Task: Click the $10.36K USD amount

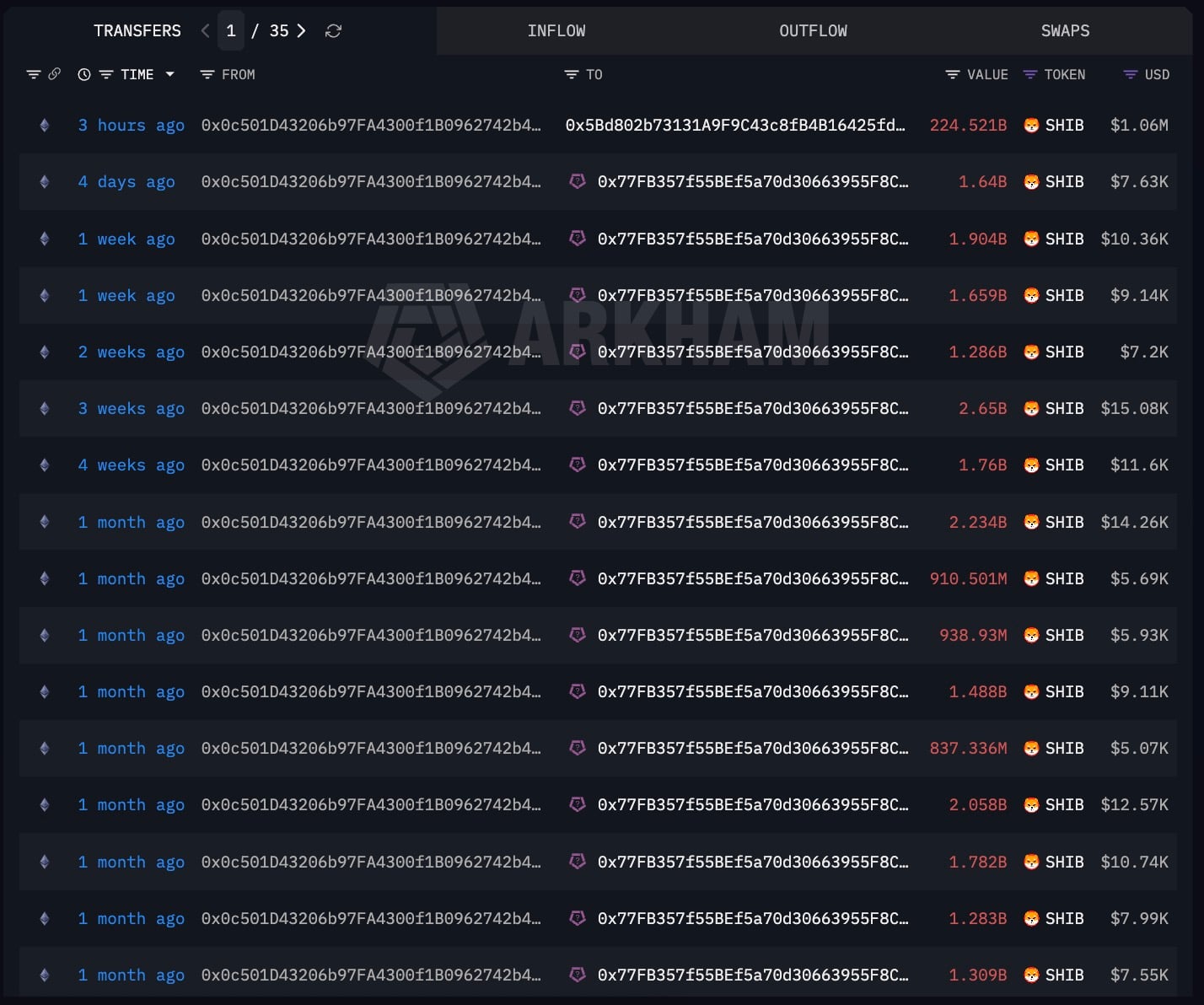Action: tap(1134, 239)
